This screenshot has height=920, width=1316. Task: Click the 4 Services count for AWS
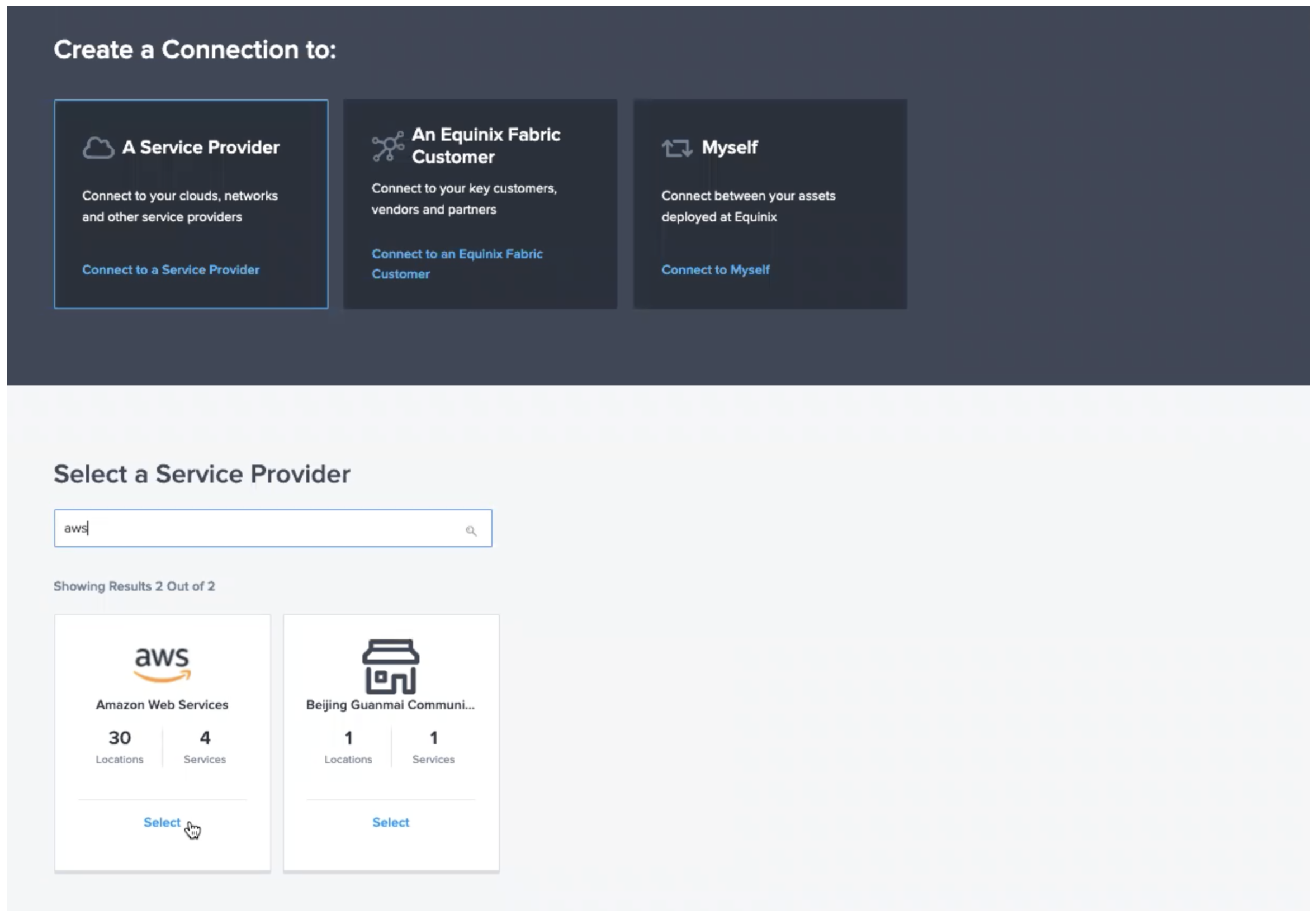(205, 747)
